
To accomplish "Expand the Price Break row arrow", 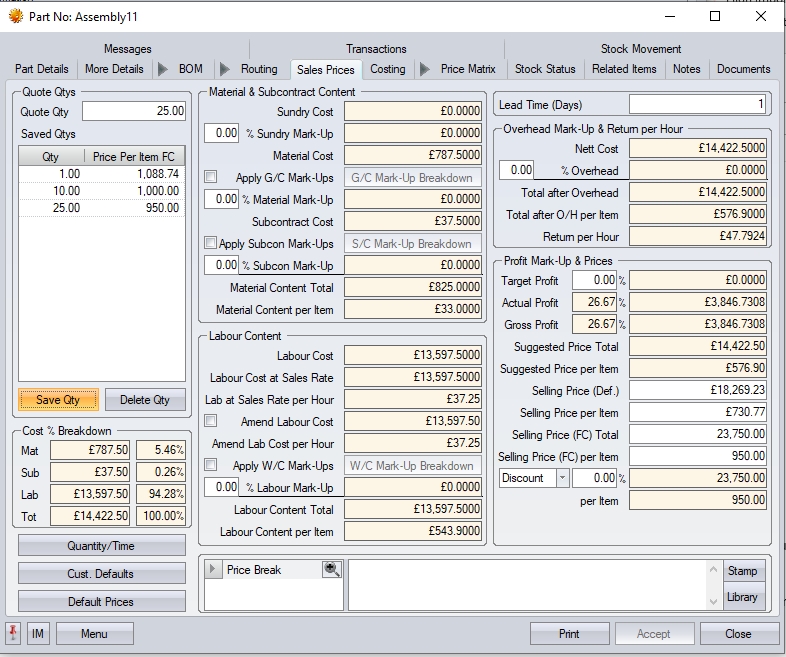I will point(212,570).
